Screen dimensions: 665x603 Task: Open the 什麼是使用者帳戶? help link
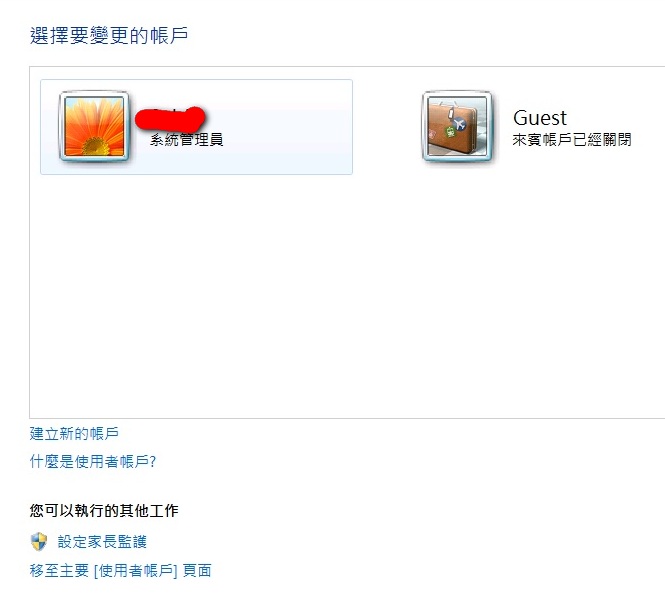click(93, 461)
